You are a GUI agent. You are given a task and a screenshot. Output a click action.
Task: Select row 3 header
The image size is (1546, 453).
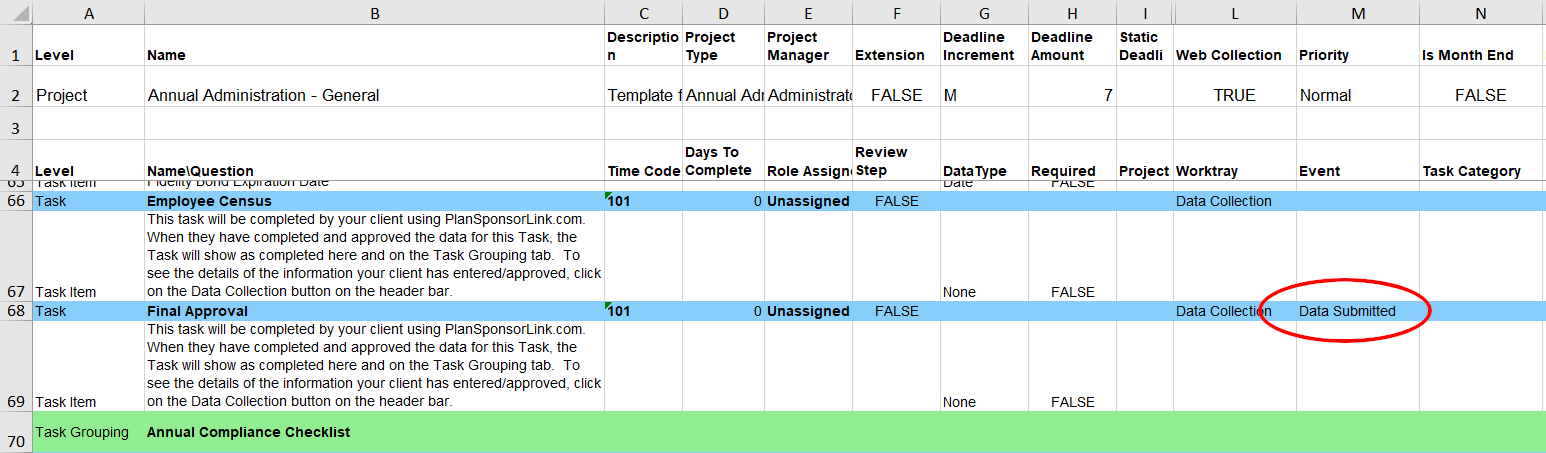(x=16, y=124)
